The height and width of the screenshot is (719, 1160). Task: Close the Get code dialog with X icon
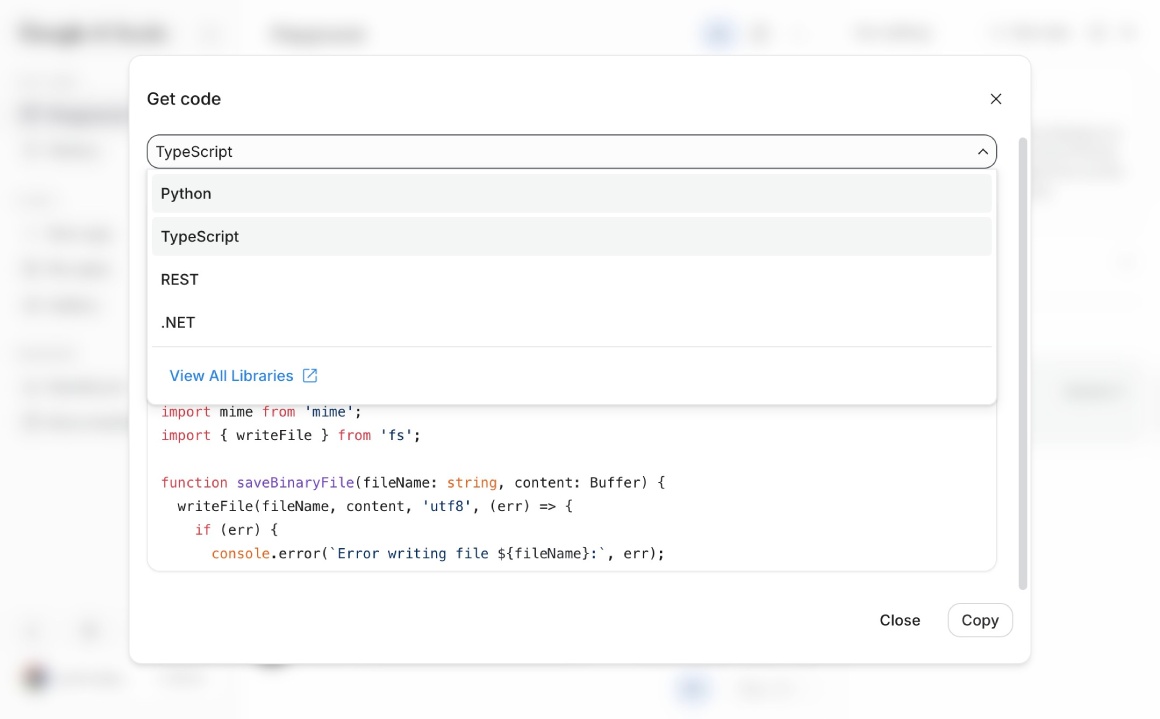[996, 99]
